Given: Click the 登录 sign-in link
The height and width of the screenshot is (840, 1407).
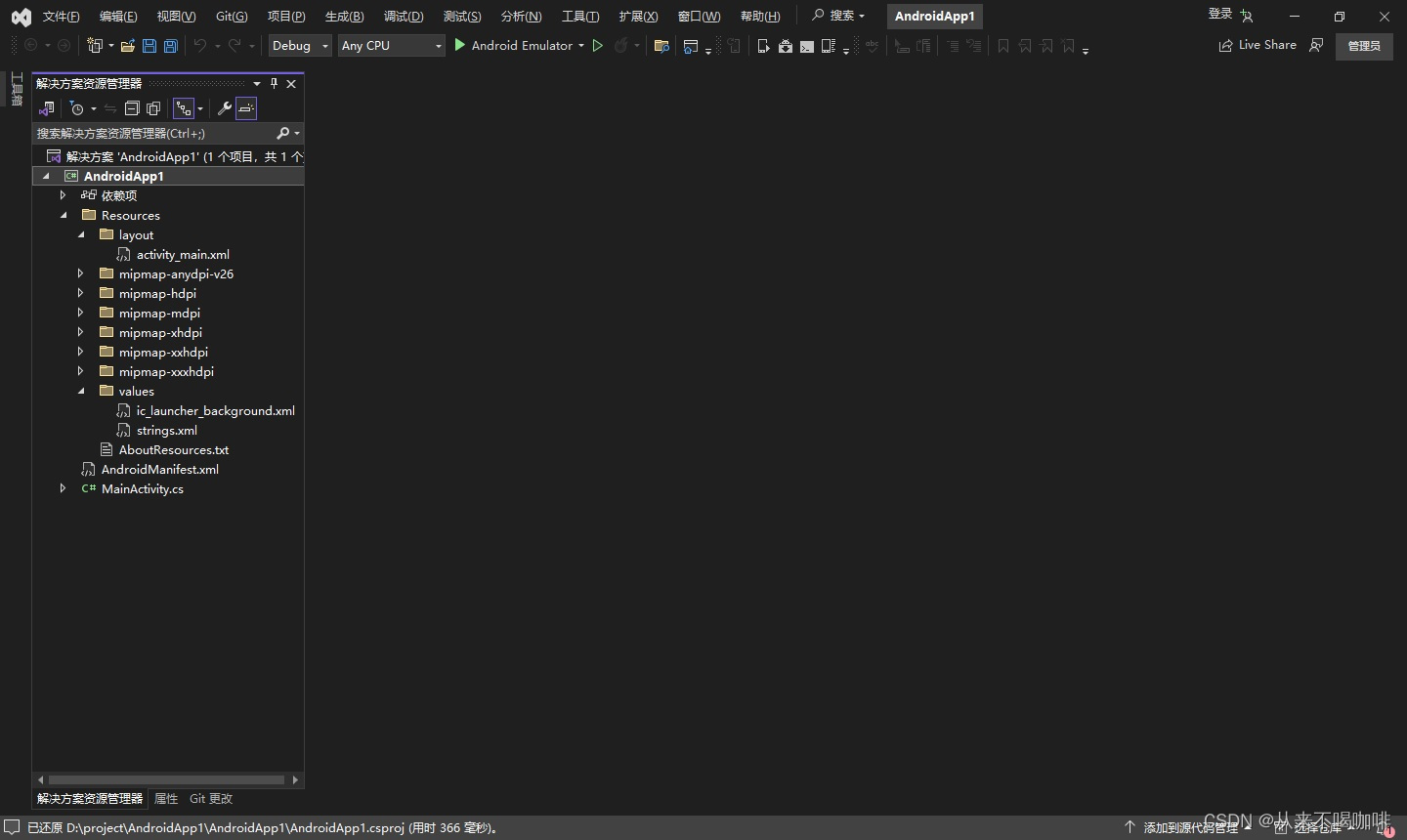Looking at the screenshot, I should point(1220,15).
